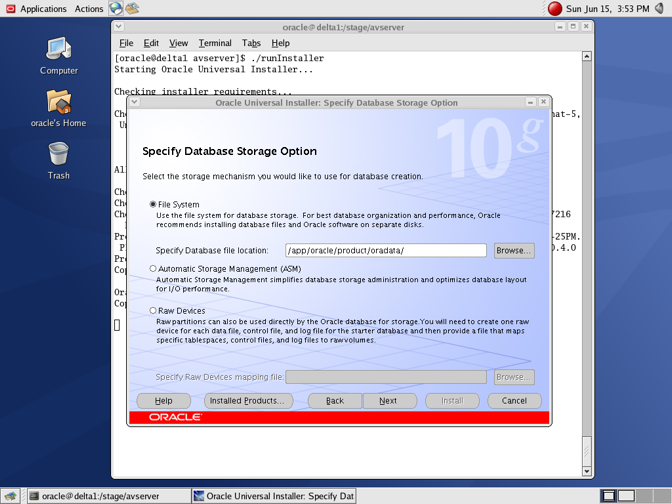
Task: Switch to second workspace in pager
Action: pos(626,496)
